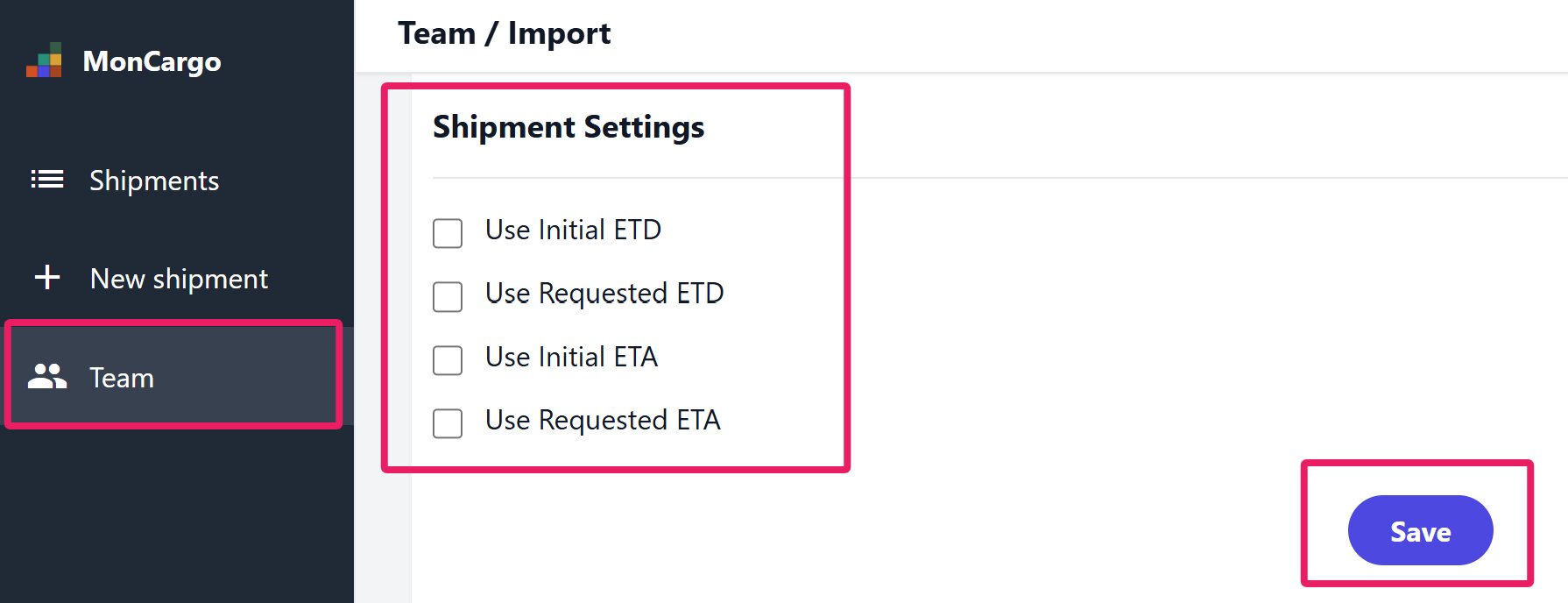This screenshot has height=603, width=1568.
Task: Click the Use Initial ETA label text
Action: coord(571,357)
